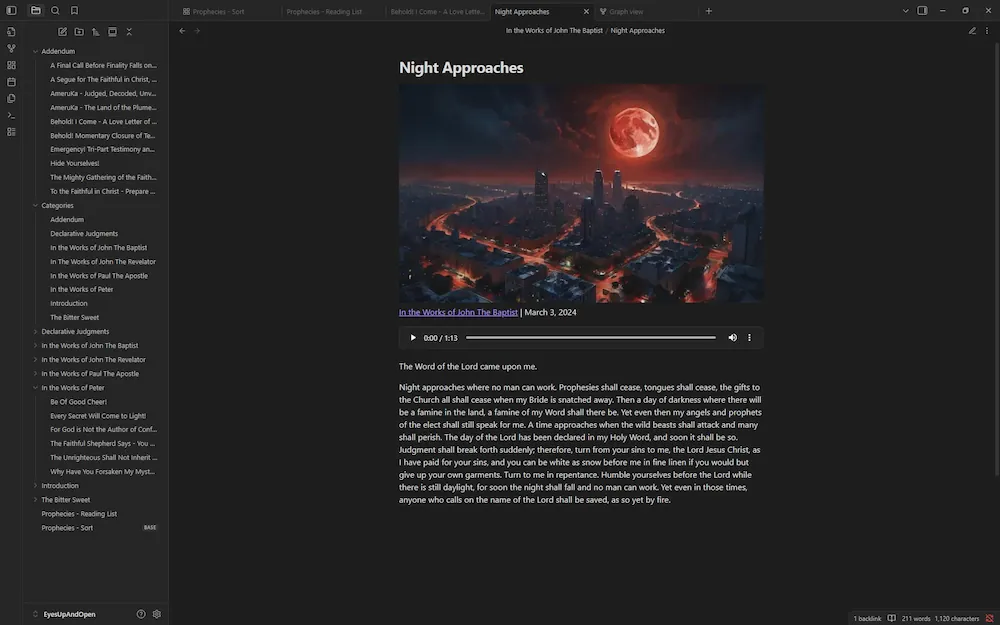Create a new folder
1000x625 pixels.
coord(79,31)
